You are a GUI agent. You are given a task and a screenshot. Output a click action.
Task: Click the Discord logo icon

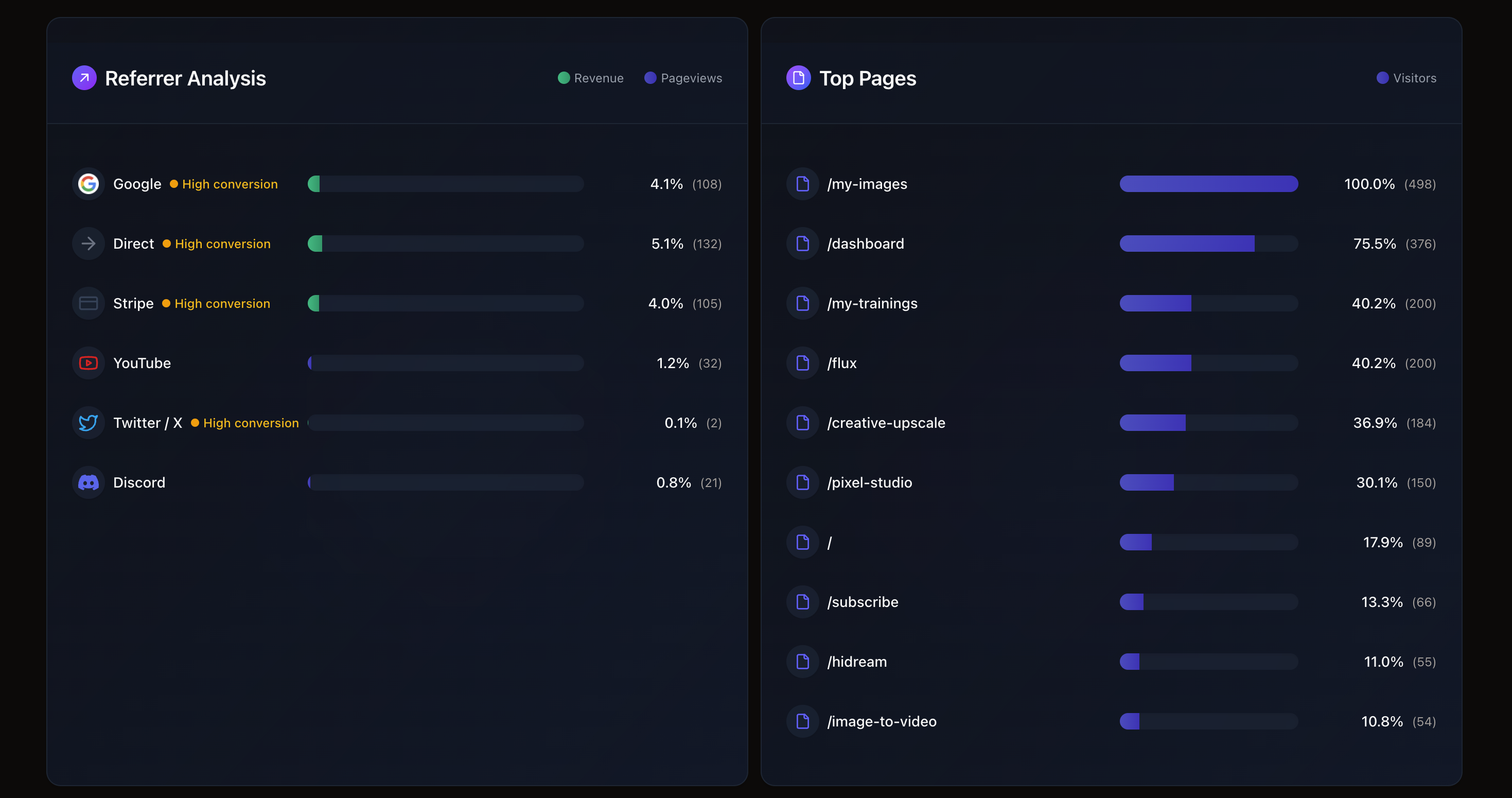[88, 483]
